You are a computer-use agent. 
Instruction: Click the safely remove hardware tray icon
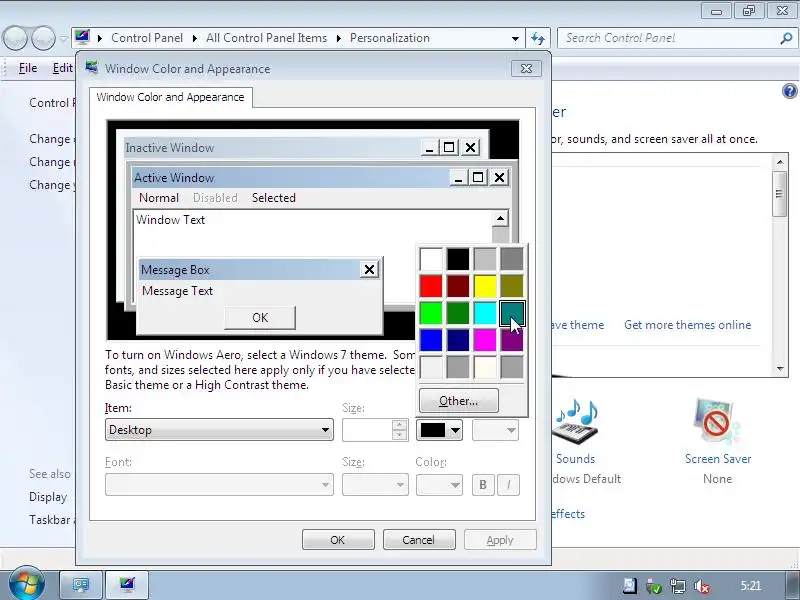coord(654,586)
